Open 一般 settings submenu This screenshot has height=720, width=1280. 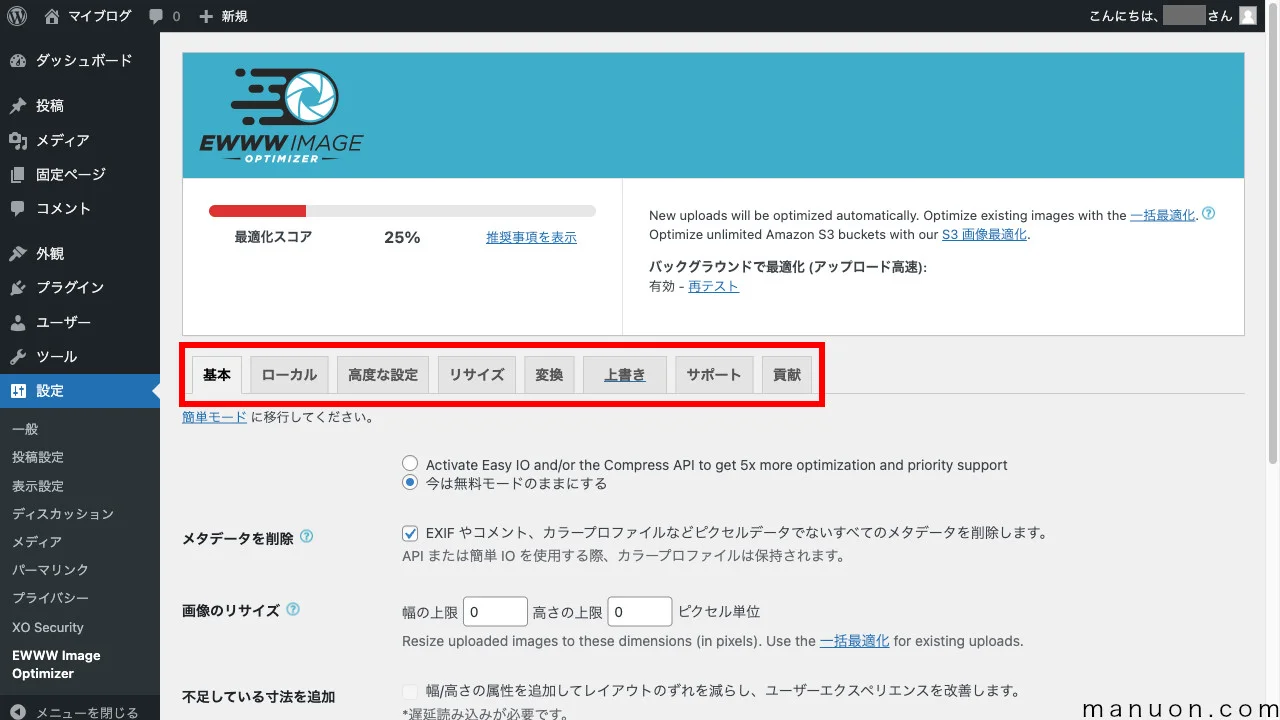pos(80,429)
